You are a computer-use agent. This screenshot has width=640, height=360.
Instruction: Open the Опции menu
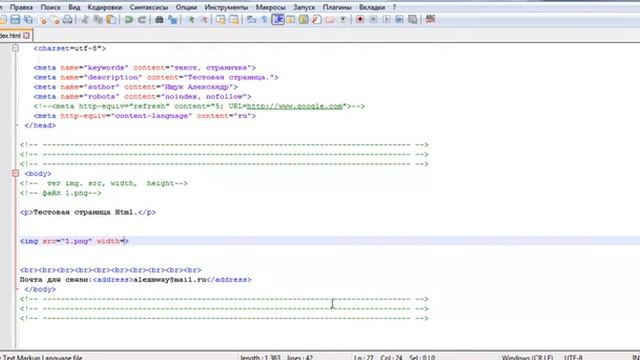186,7
